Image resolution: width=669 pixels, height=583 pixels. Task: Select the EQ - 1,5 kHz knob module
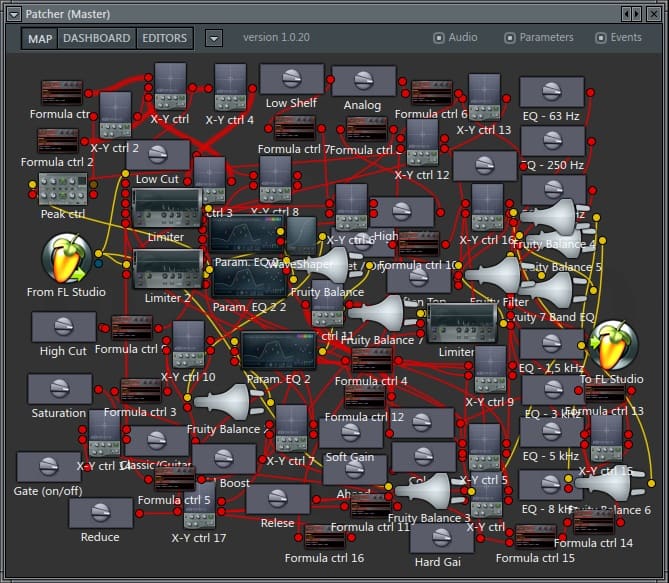552,344
